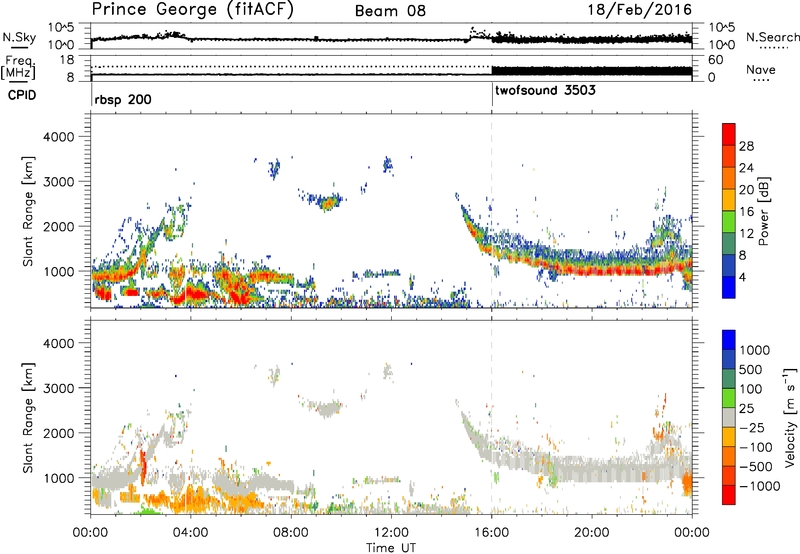Click the 'N.Search' legend label

(772, 37)
